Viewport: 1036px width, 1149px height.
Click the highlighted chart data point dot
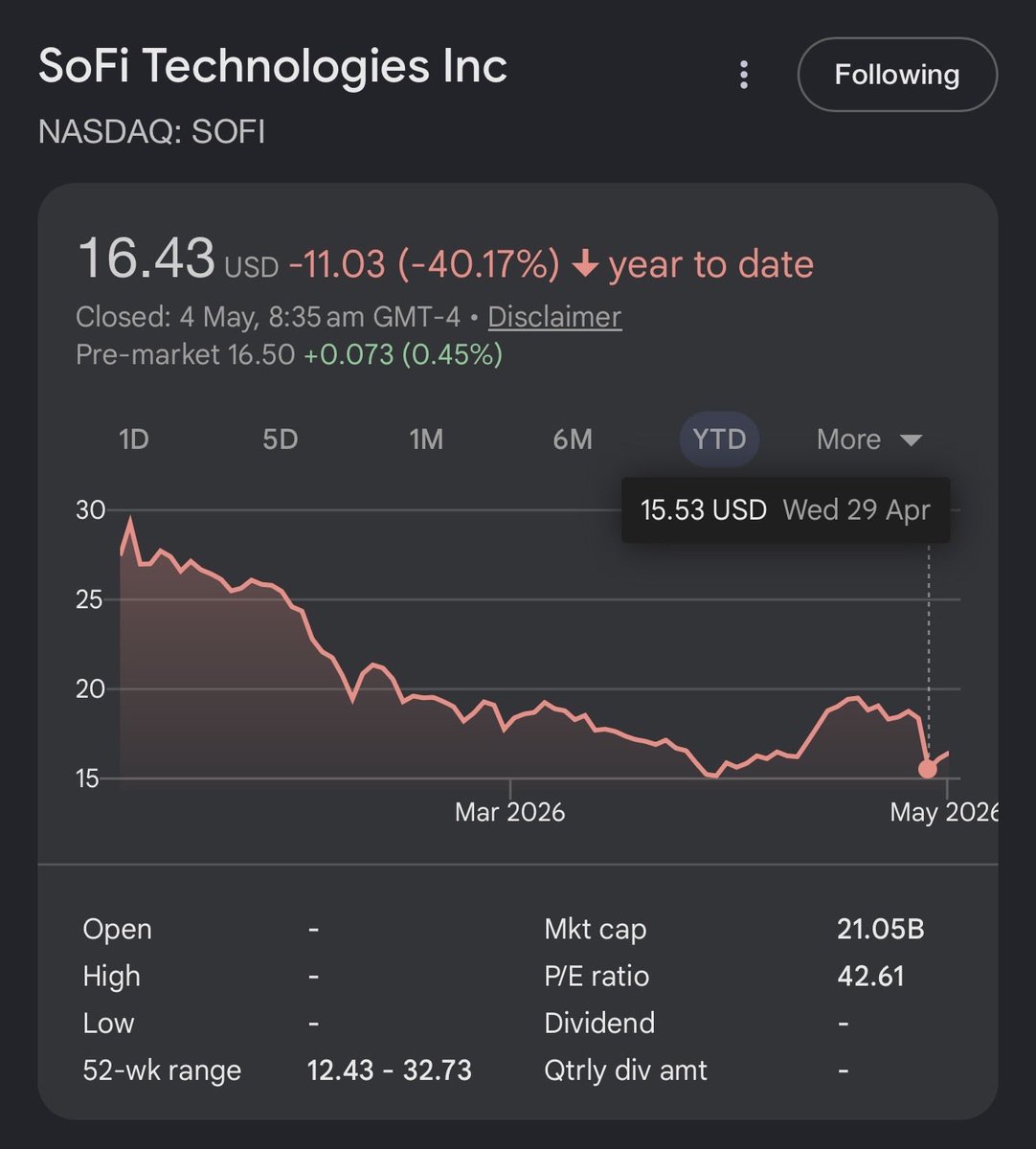click(928, 769)
